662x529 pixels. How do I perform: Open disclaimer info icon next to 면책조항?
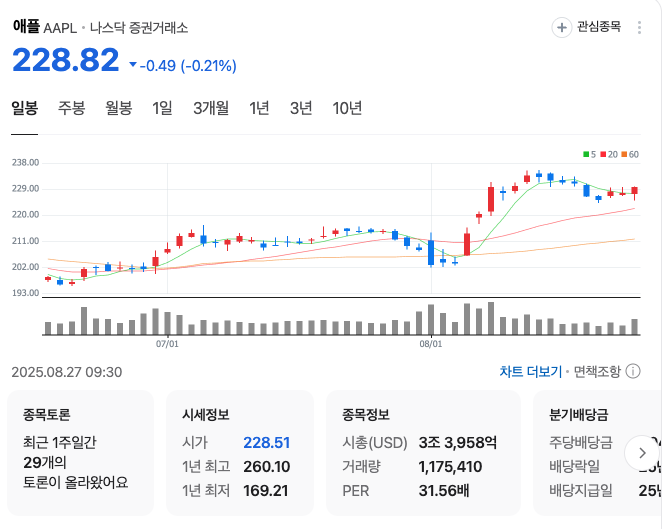tap(633, 372)
